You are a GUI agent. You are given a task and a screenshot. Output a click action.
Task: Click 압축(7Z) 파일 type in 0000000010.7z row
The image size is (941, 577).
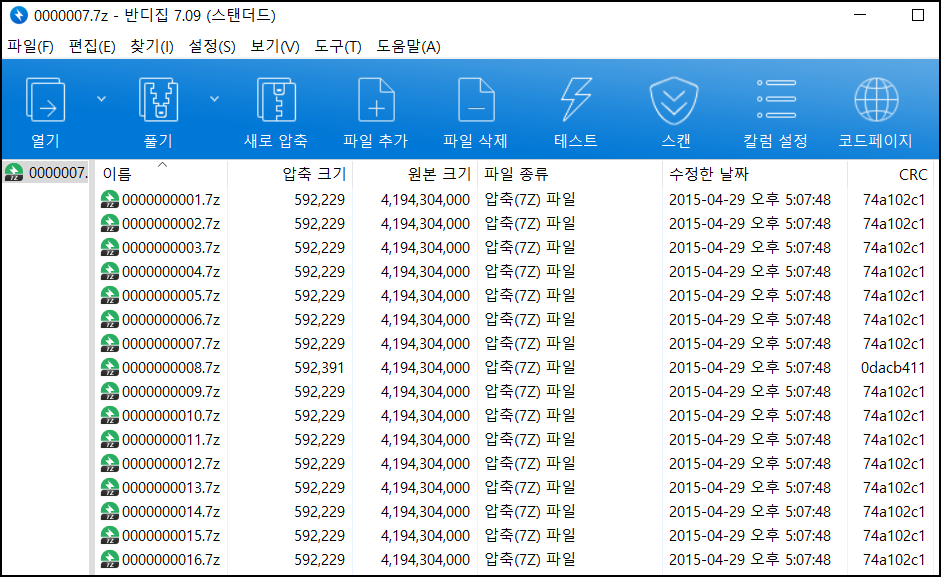click(x=530, y=415)
